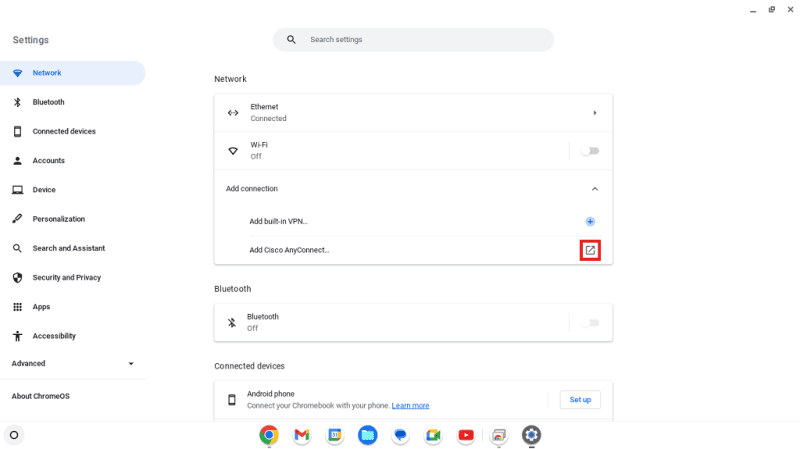Collapse the Add connection section
Viewport: 800px width, 449px height.
click(594, 188)
